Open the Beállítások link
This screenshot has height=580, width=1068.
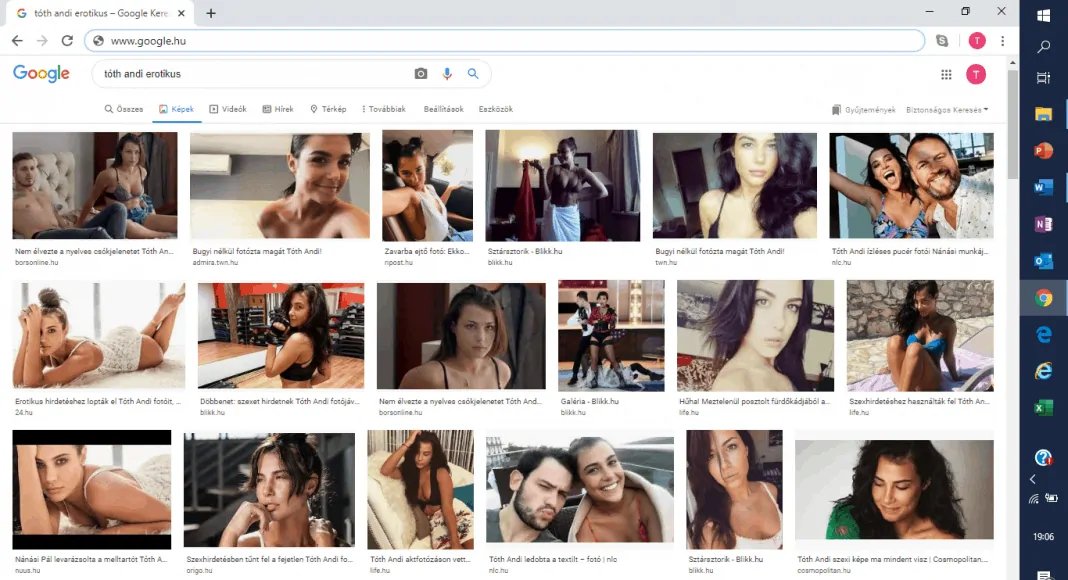[x=443, y=109]
